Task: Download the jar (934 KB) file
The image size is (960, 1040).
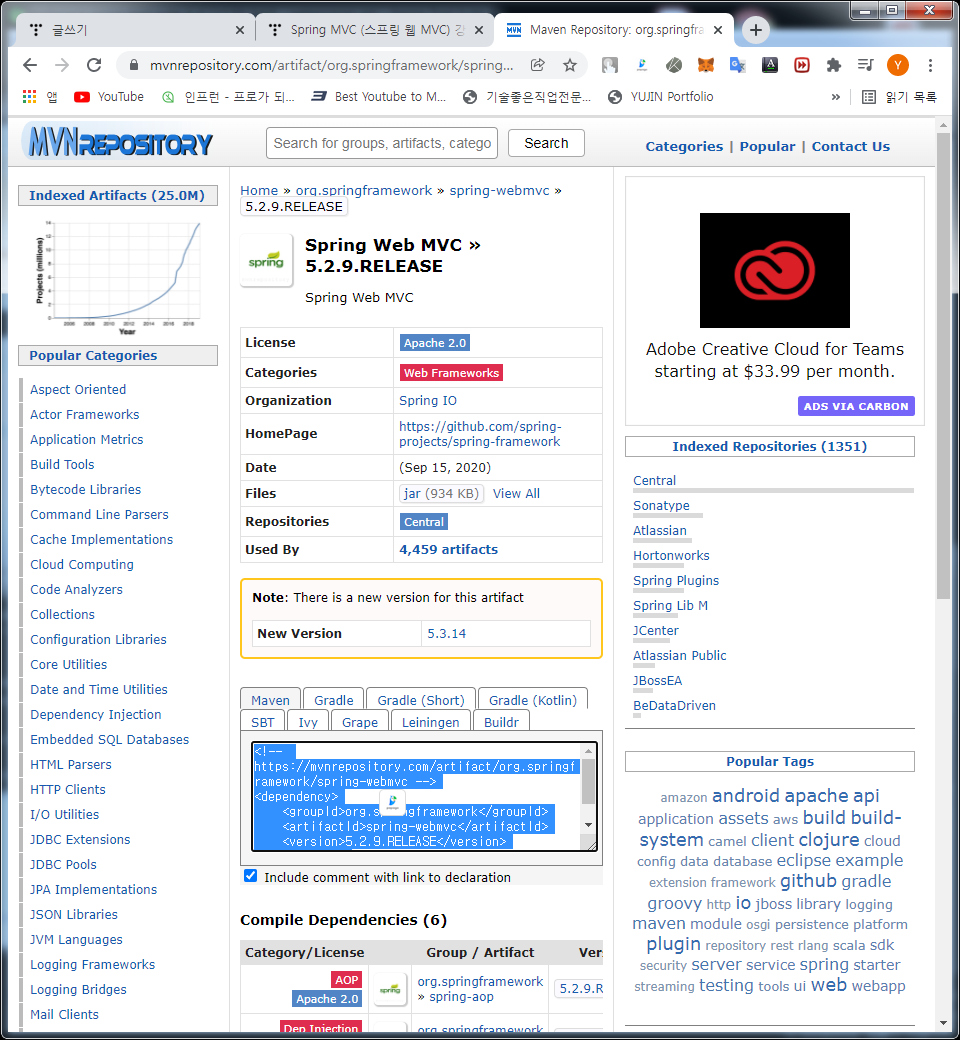Action: (441, 493)
